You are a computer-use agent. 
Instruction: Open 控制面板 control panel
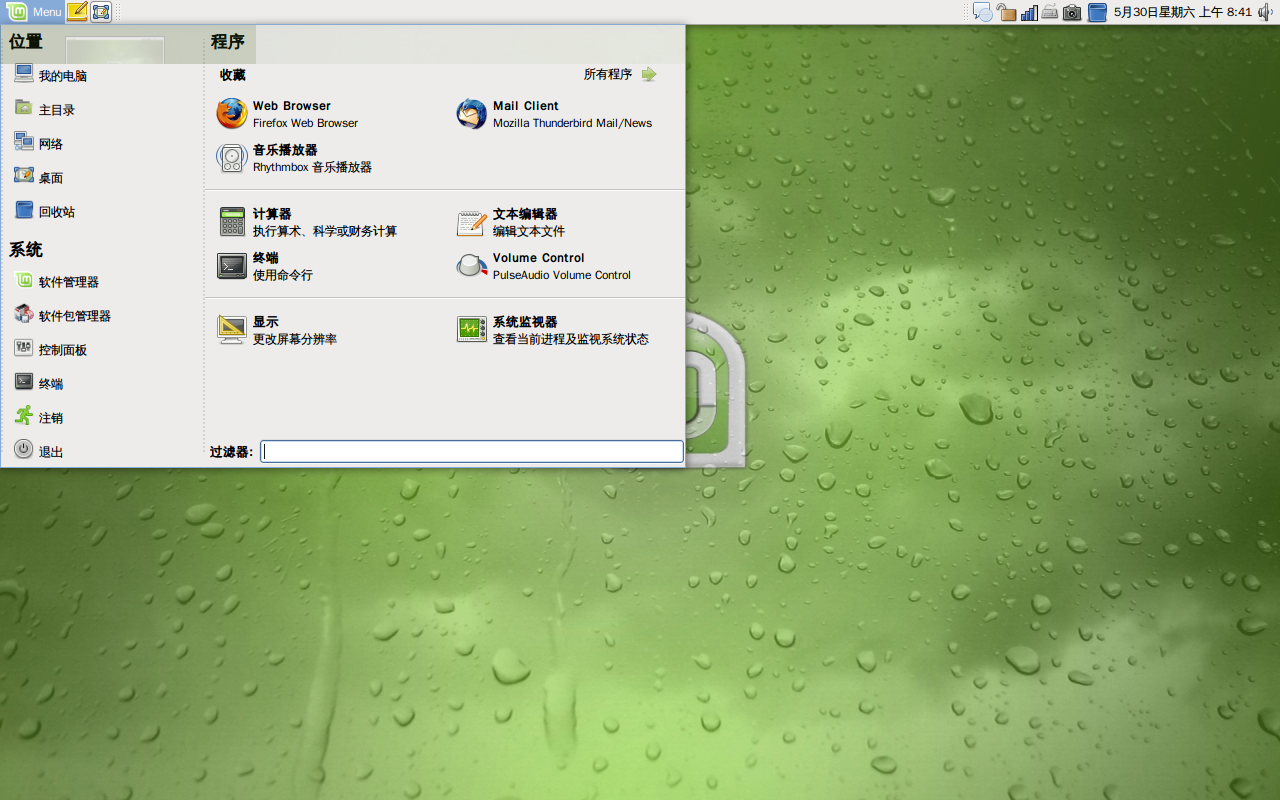(50, 349)
